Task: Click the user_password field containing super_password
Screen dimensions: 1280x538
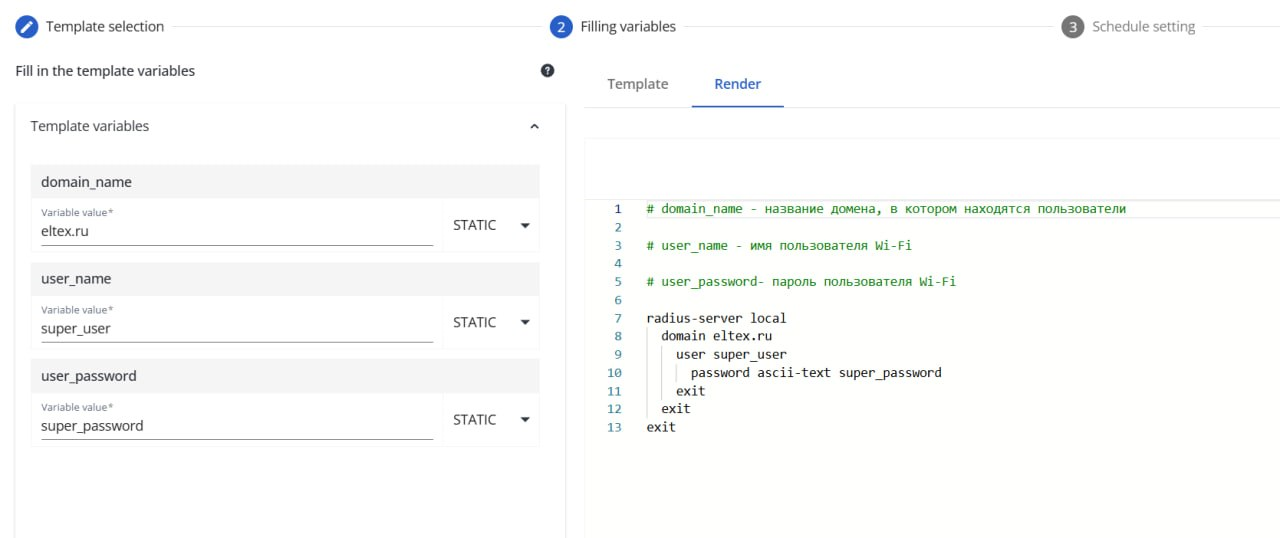Action: click(236, 426)
